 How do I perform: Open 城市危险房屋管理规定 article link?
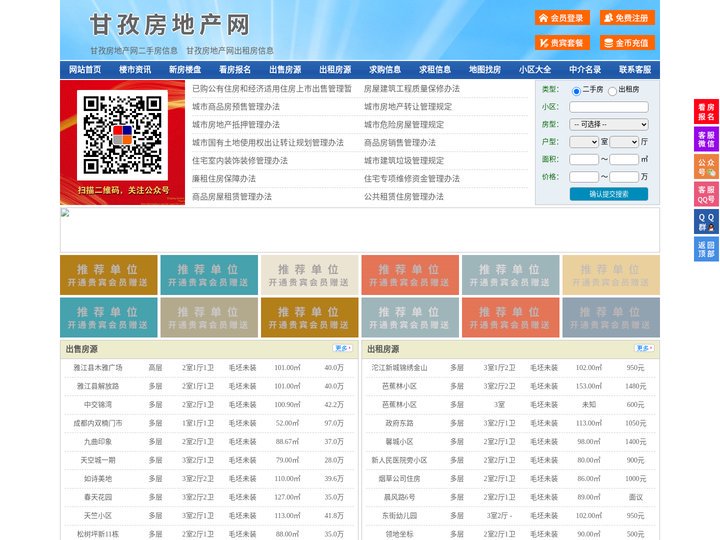click(x=404, y=124)
